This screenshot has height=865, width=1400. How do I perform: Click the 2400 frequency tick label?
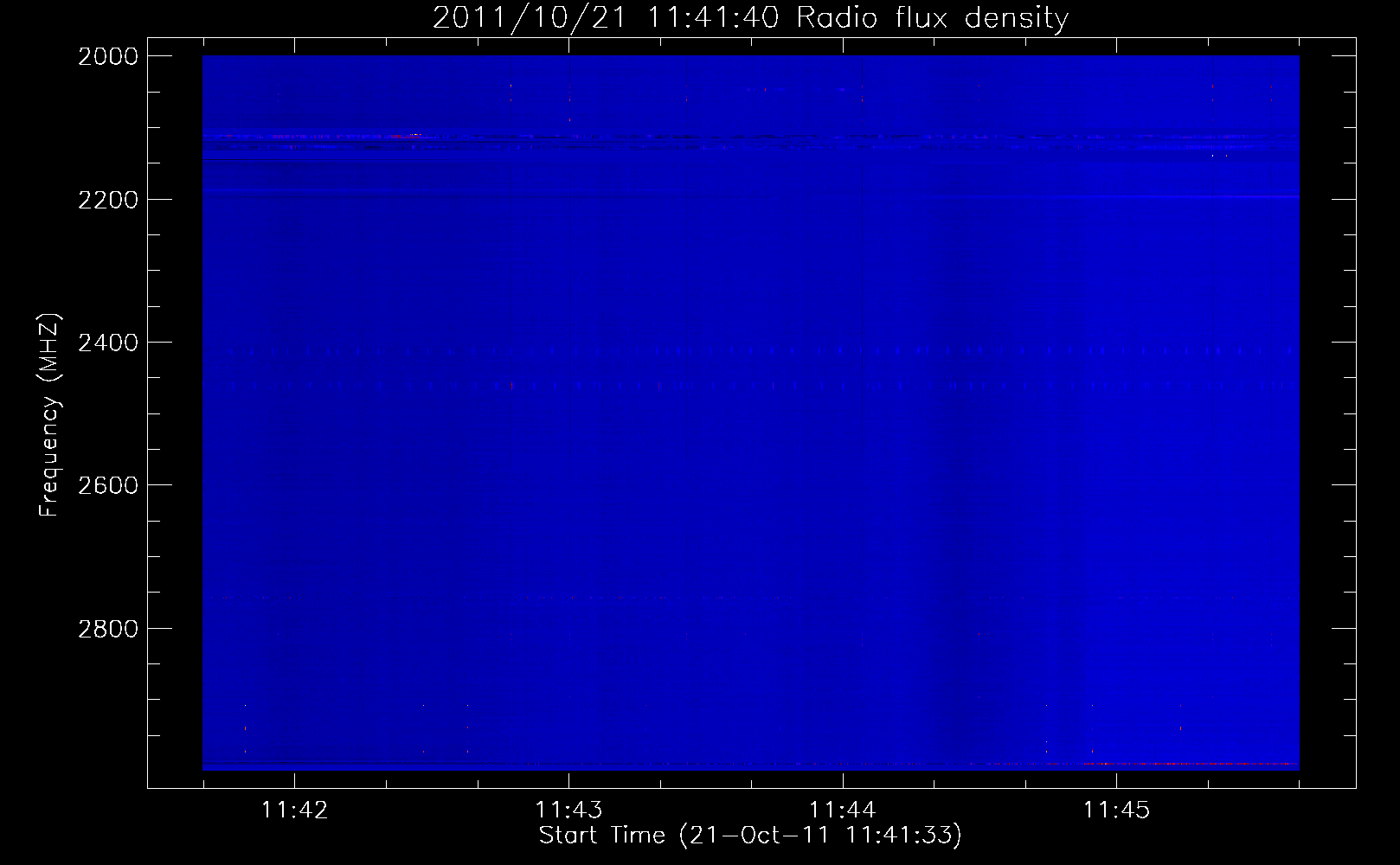(x=108, y=343)
